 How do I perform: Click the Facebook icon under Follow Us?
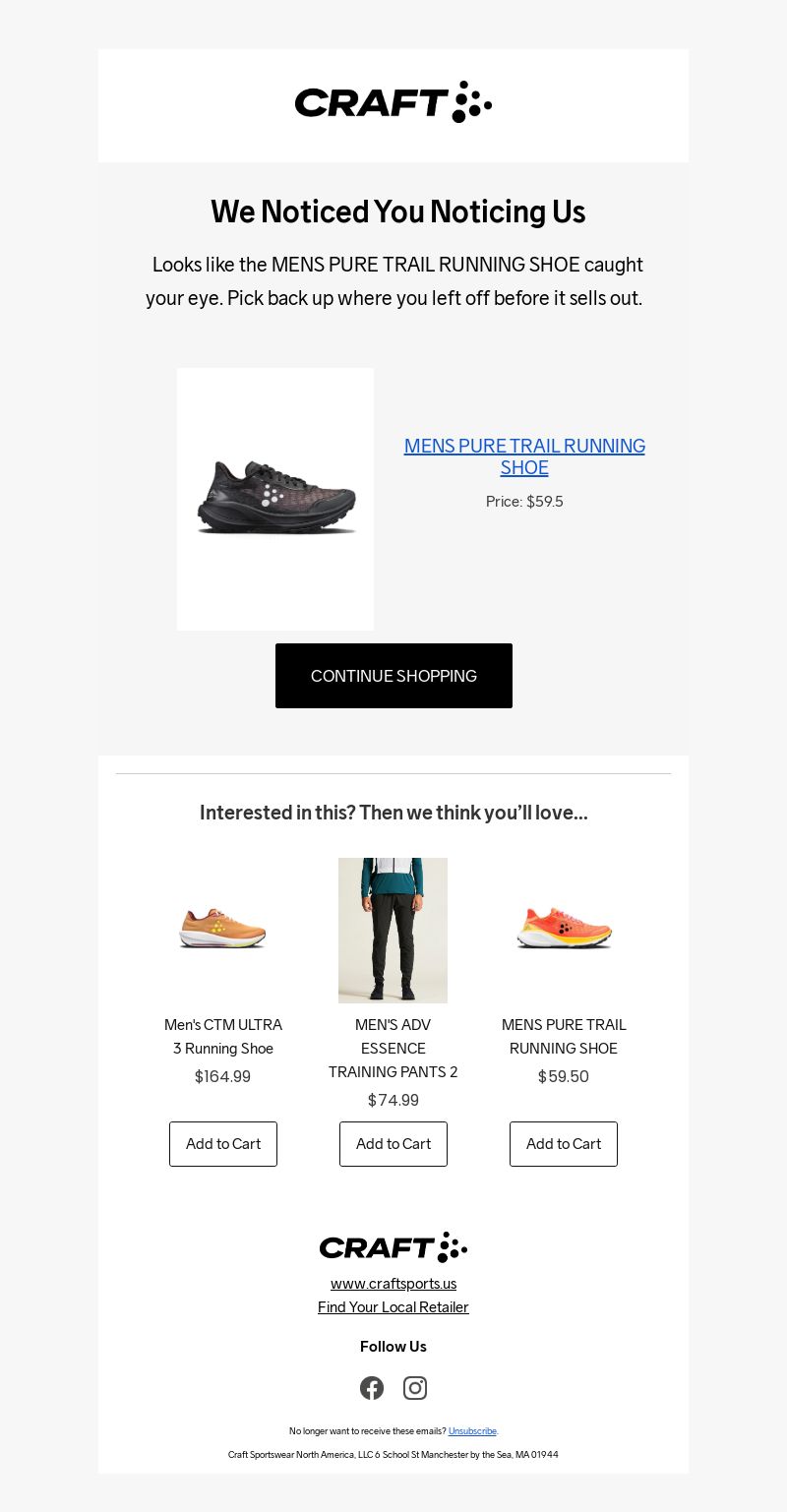click(372, 1388)
